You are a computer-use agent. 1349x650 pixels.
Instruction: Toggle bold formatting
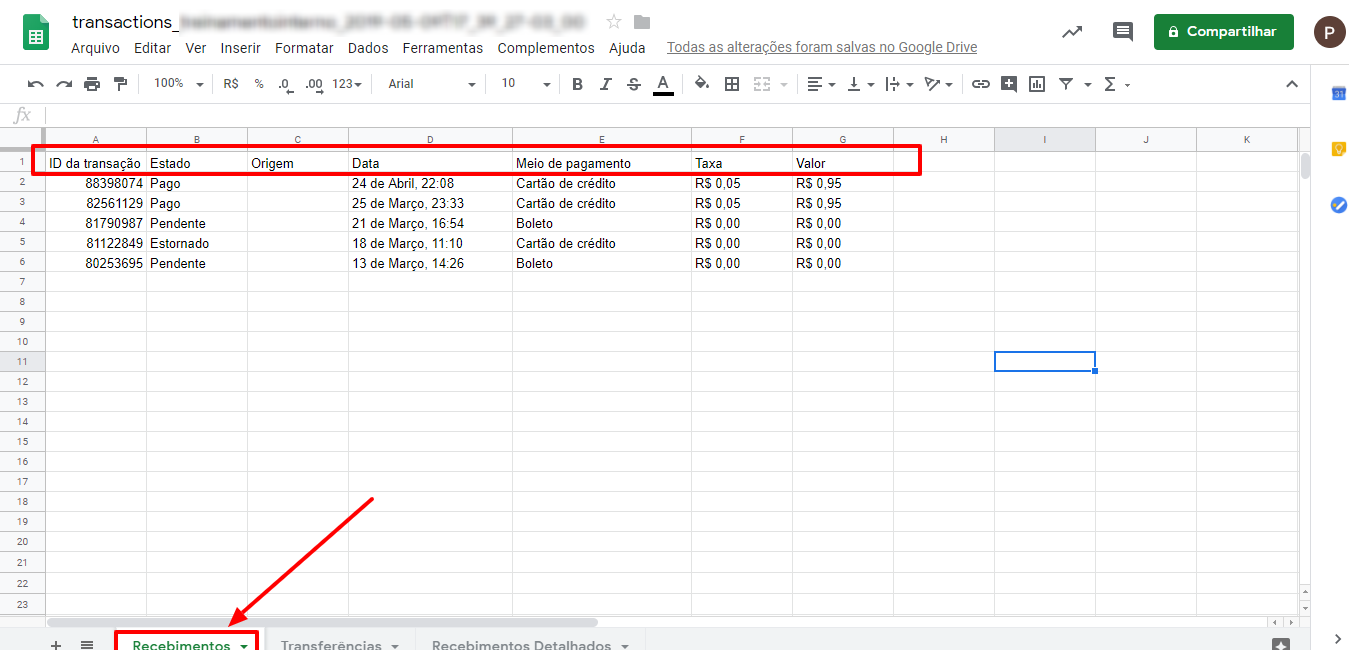(577, 84)
